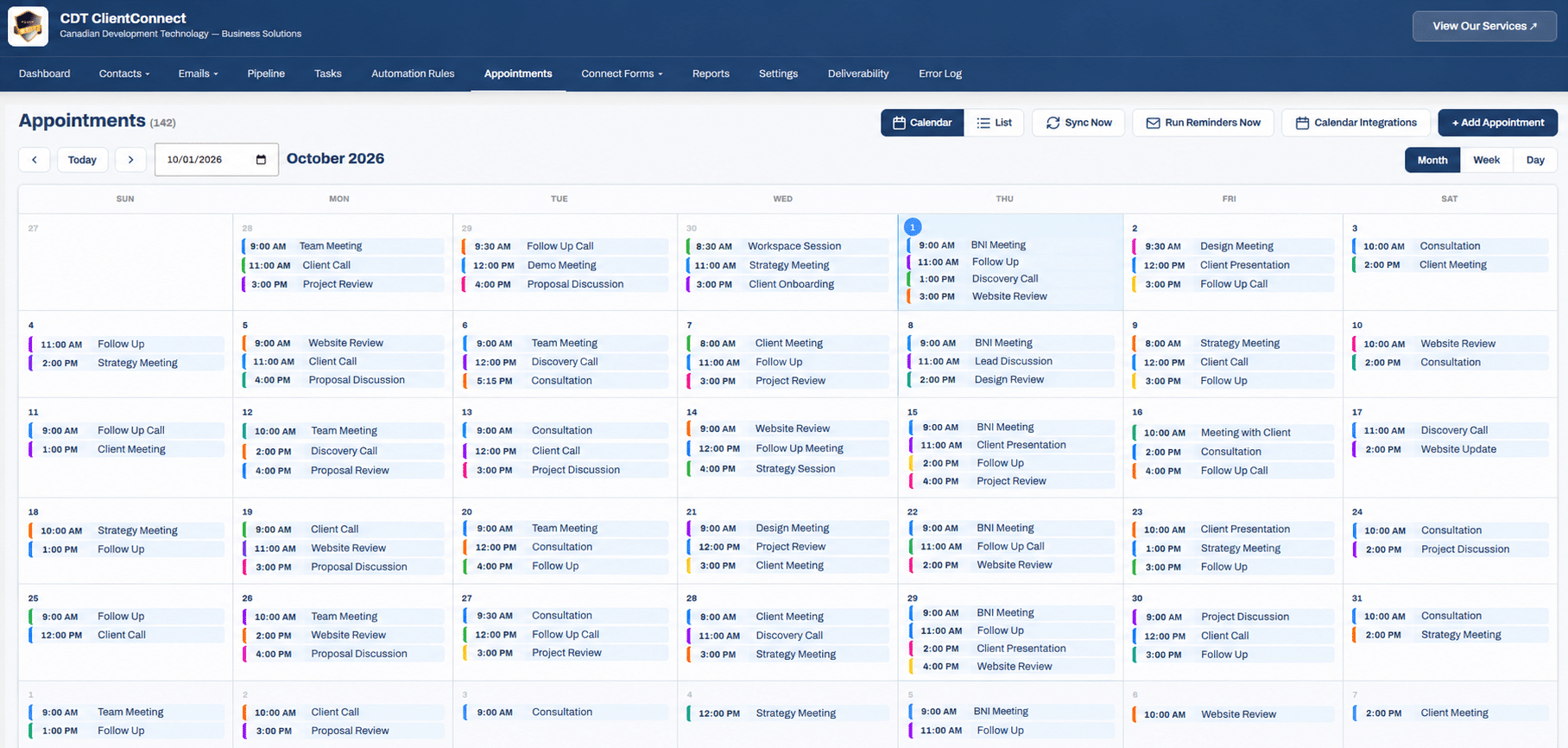The height and width of the screenshot is (748, 1568).
Task: Open October 21 Design Meeting appointment
Action: (x=787, y=528)
